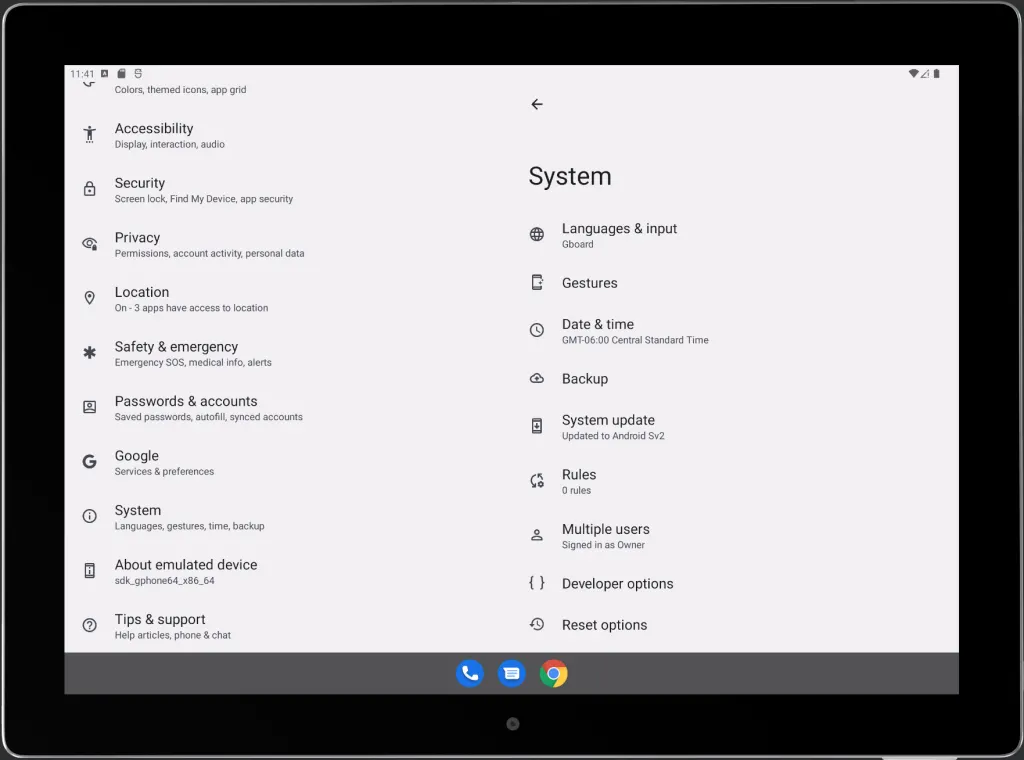
Task: Click the Location pin icon
Action: pos(89,298)
